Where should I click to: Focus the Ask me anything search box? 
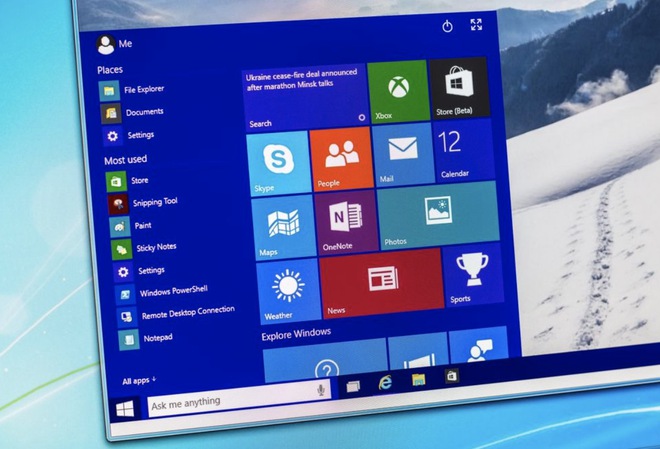[238, 397]
